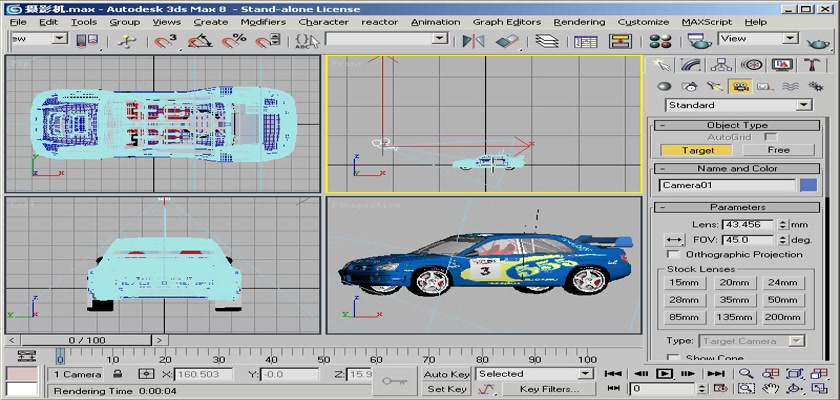Screen dimensions: 840x400
Task: Open the Hierarchy command panel tab
Action: tap(721, 65)
